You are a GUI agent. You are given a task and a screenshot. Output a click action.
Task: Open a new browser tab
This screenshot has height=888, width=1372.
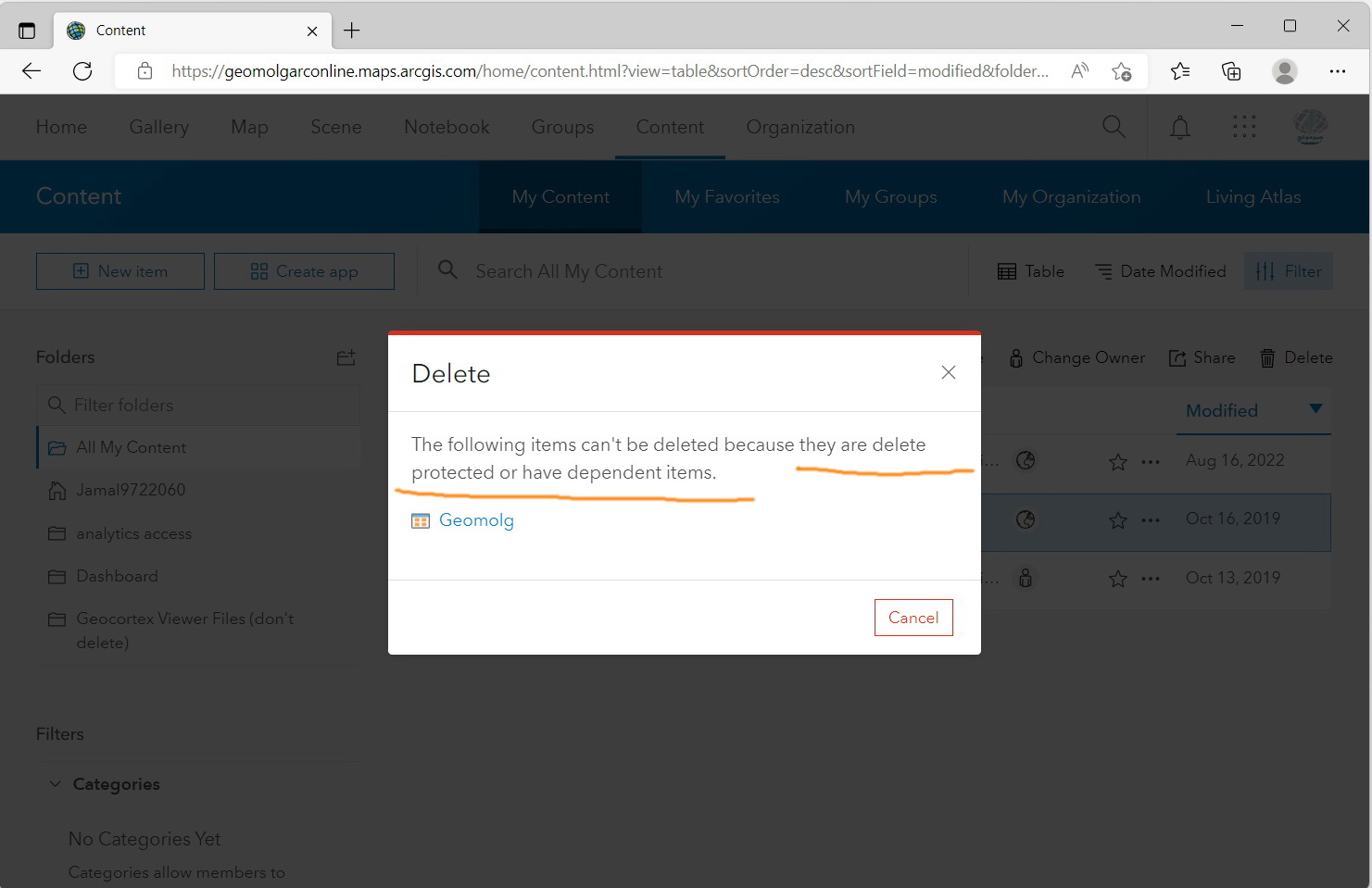click(351, 31)
